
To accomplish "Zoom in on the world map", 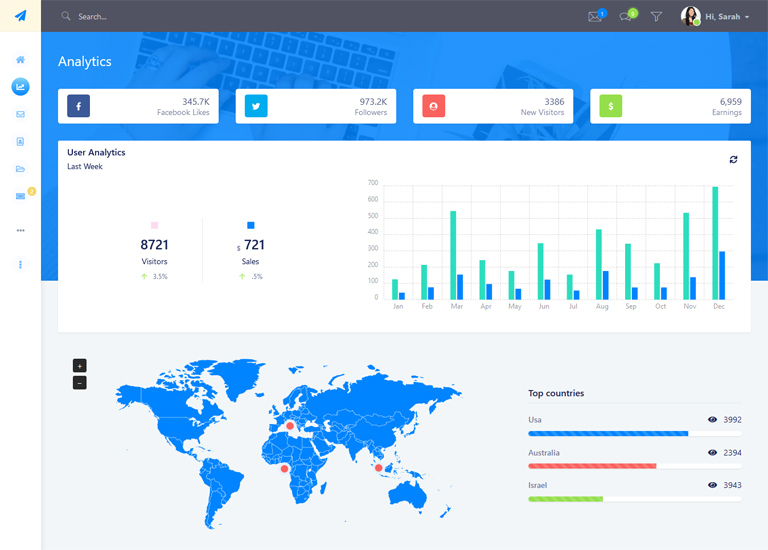I will (x=80, y=366).
